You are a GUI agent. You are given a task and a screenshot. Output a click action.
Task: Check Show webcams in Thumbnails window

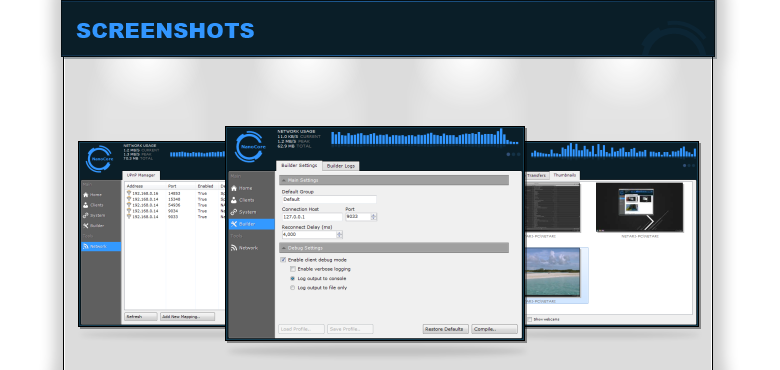tap(530, 319)
